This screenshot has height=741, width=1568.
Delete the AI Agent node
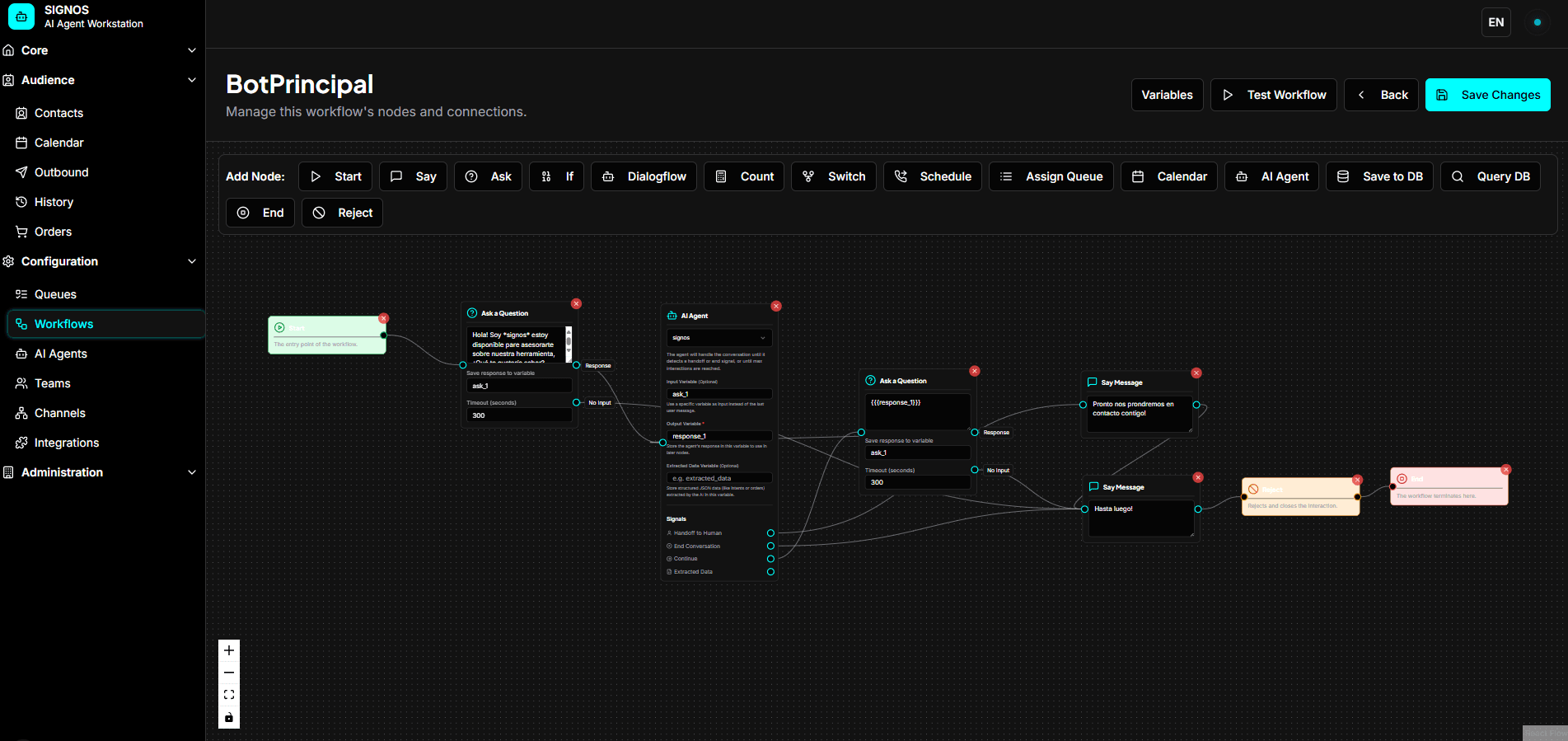coord(775,307)
